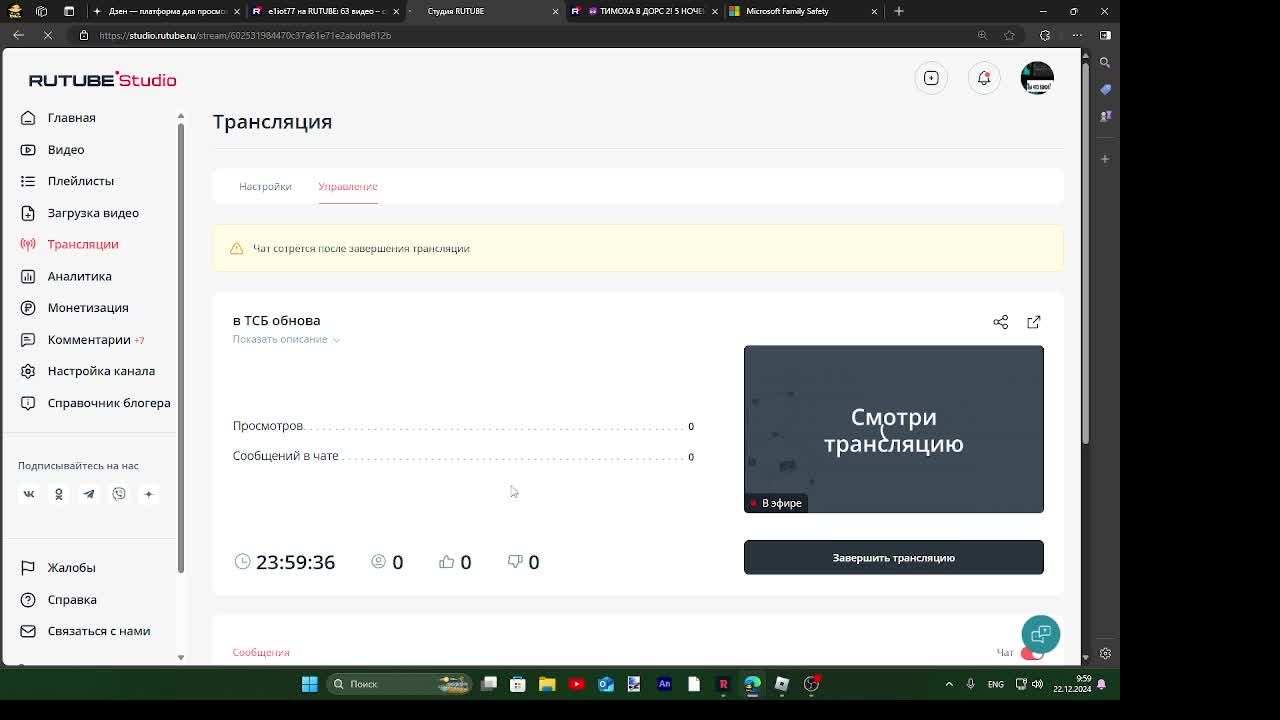Click the Telegram social icon
The height and width of the screenshot is (720, 1280).
(x=89, y=494)
